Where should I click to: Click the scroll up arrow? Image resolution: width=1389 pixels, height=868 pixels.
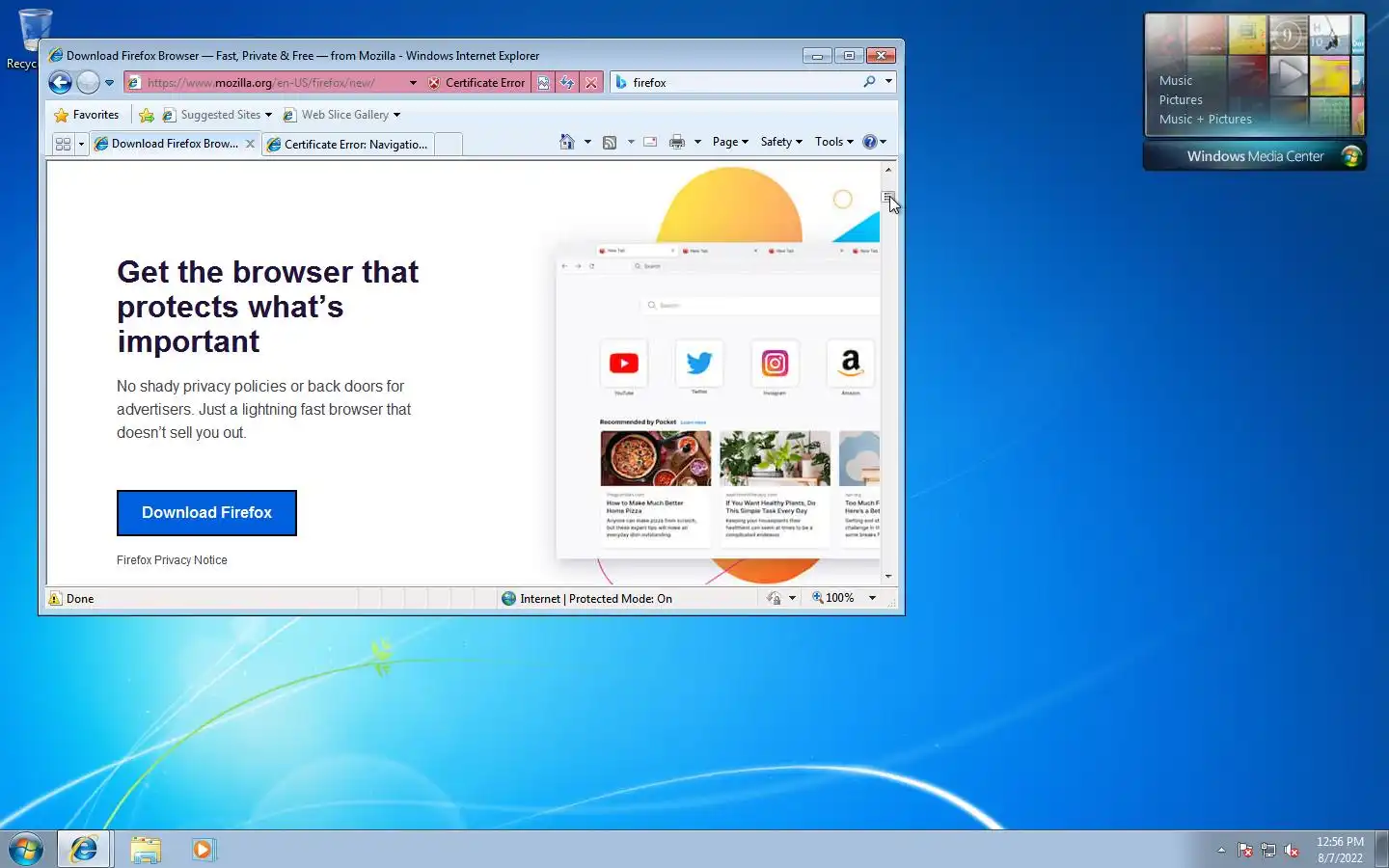point(888,170)
